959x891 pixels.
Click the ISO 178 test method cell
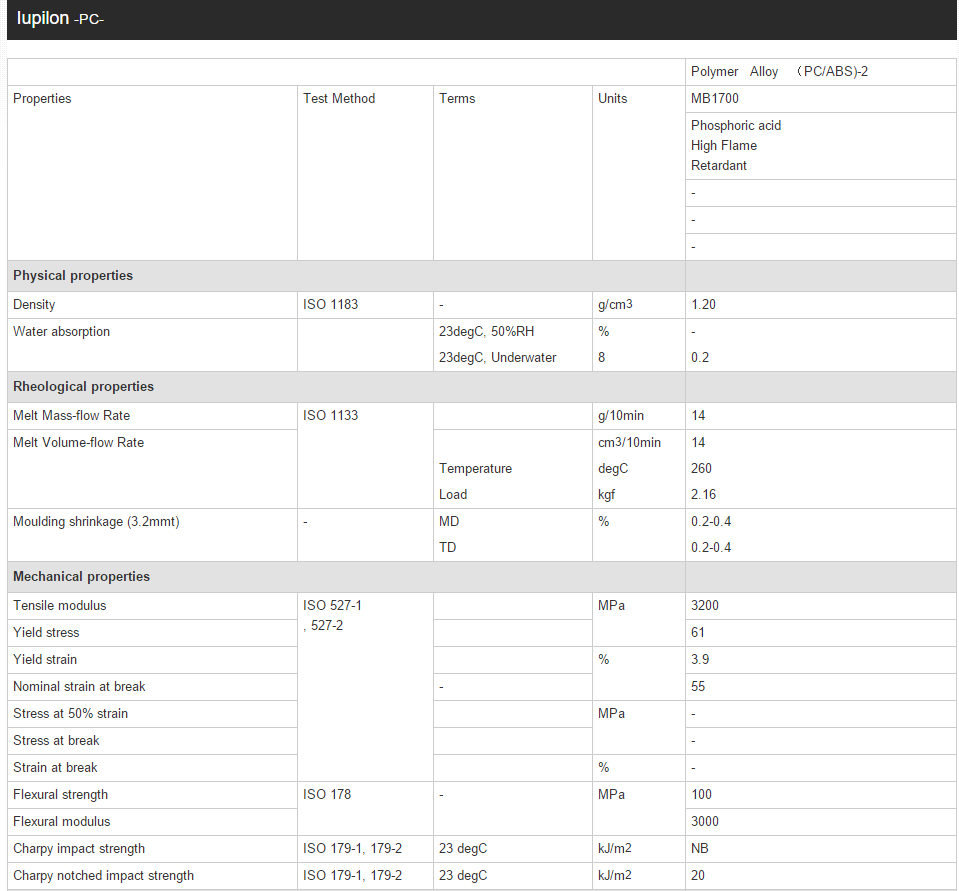tap(326, 795)
